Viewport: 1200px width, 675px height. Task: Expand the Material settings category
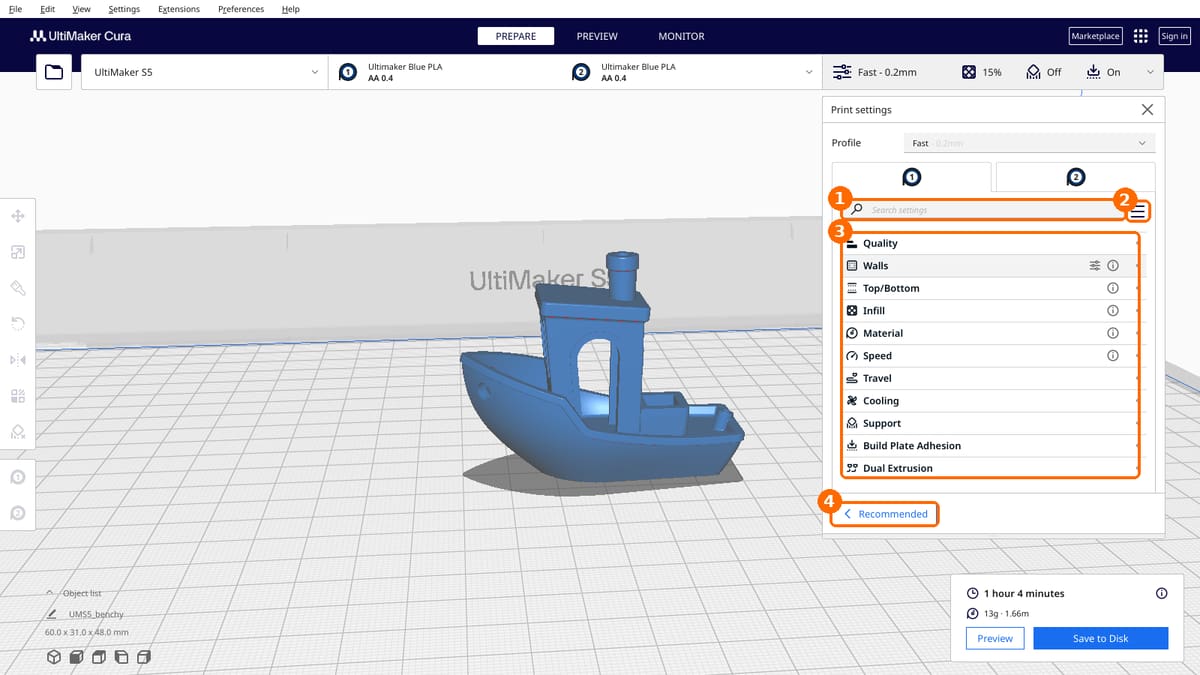pyautogui.click(x=991, y=333)
